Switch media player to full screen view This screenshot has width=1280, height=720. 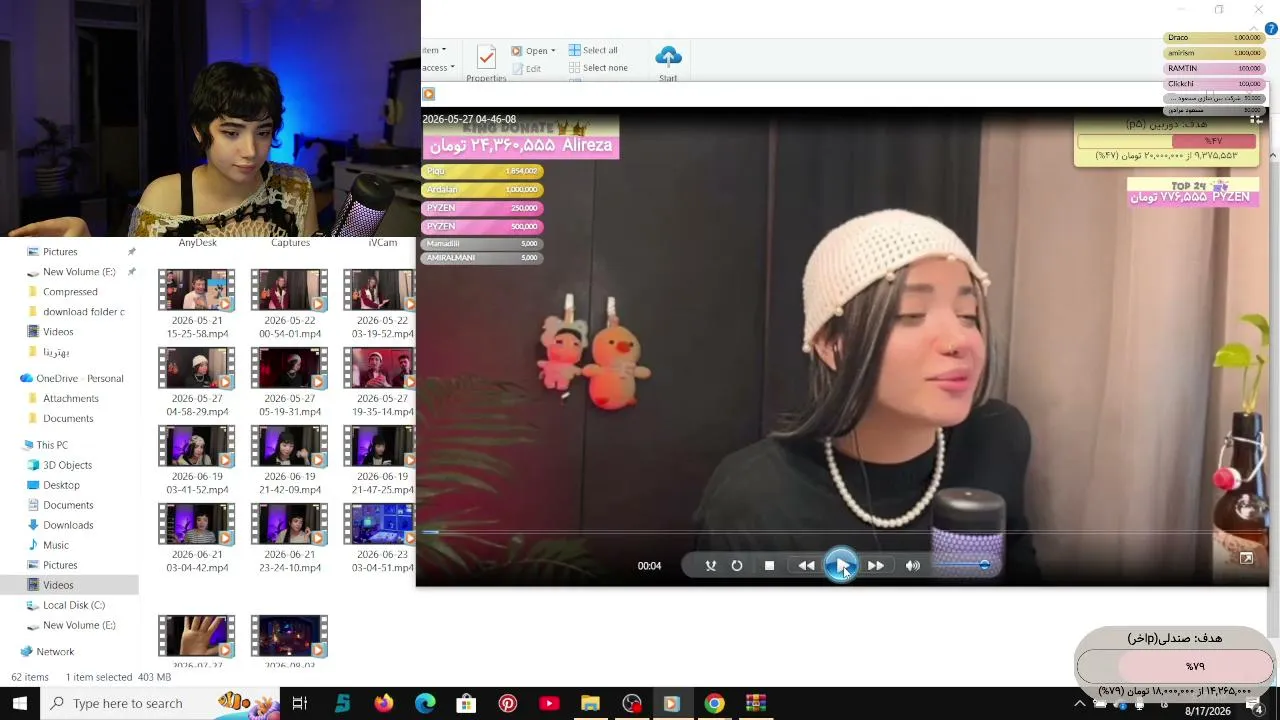click(1246, 559)
